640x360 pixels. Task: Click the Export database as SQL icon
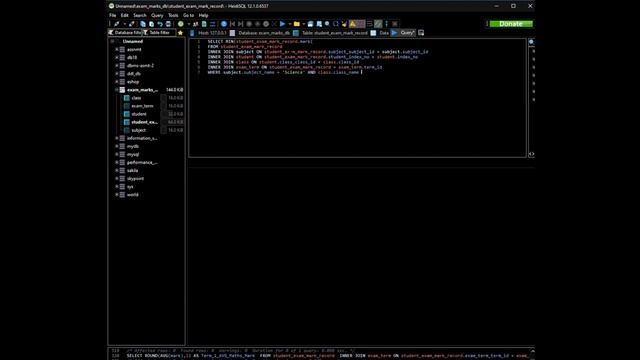[x=204, y=24]
